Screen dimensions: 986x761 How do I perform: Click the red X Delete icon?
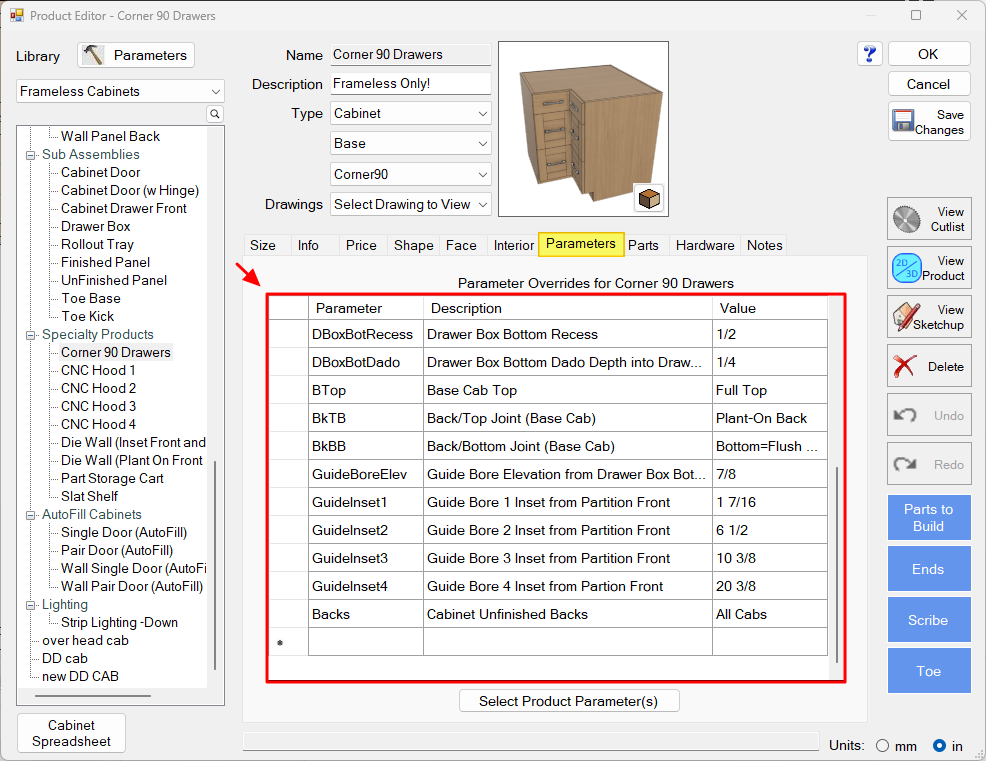point(907,366)
